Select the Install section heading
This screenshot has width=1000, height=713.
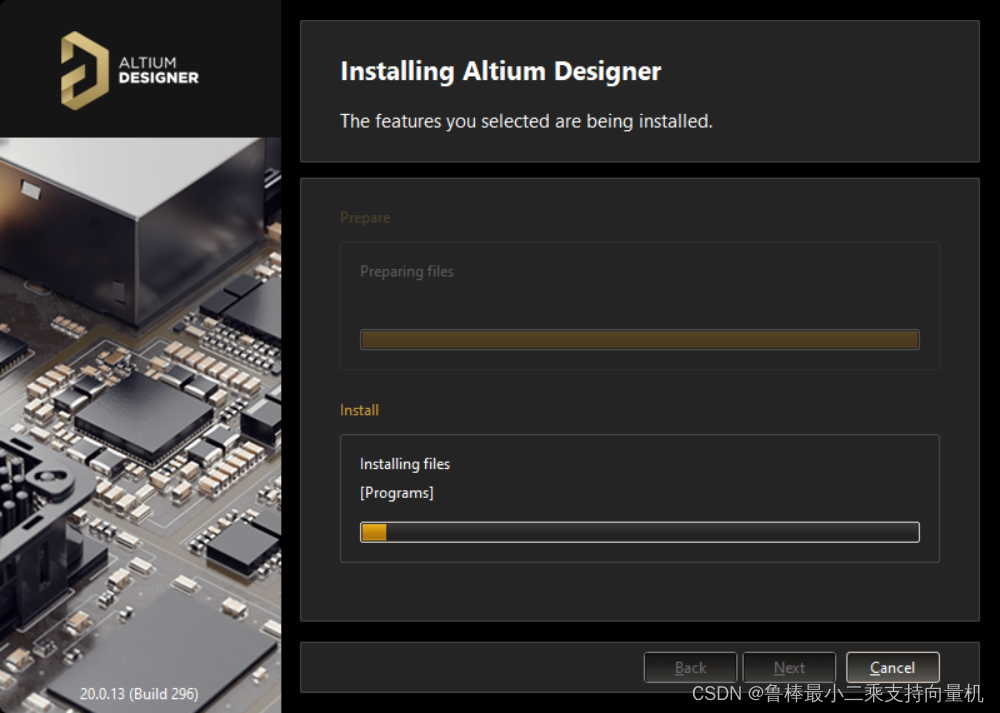[x=359, y=410]
